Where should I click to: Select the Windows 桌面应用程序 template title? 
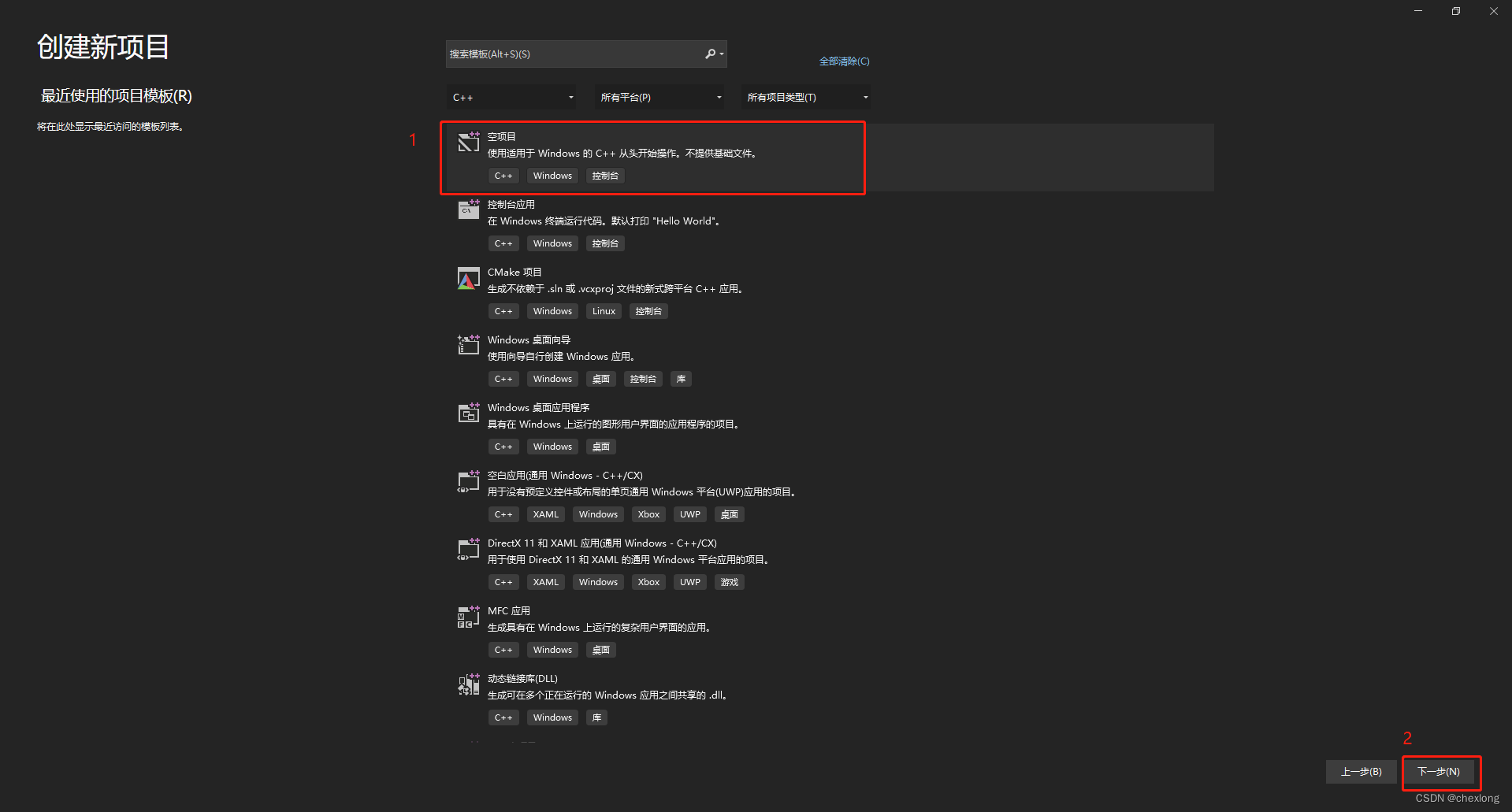click(538, 408)
